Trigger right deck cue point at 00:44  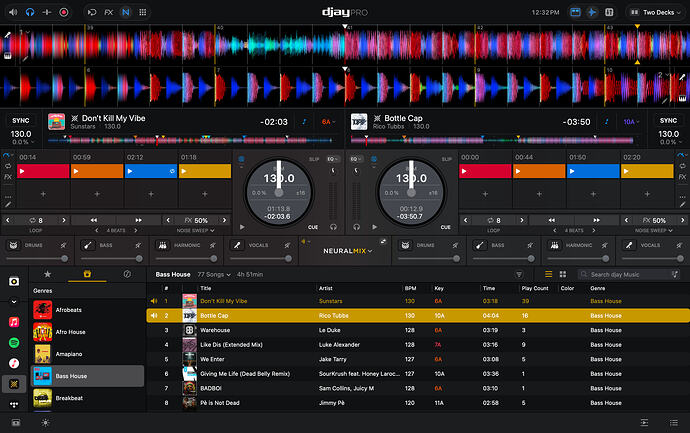[x=539, y=171]
